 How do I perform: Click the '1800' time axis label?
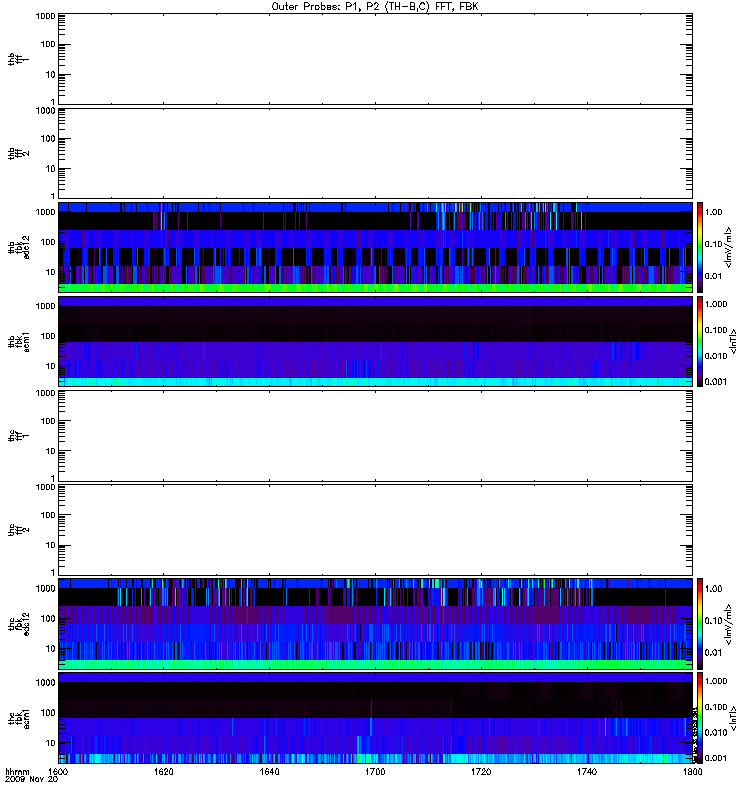[x=692, y=771]
